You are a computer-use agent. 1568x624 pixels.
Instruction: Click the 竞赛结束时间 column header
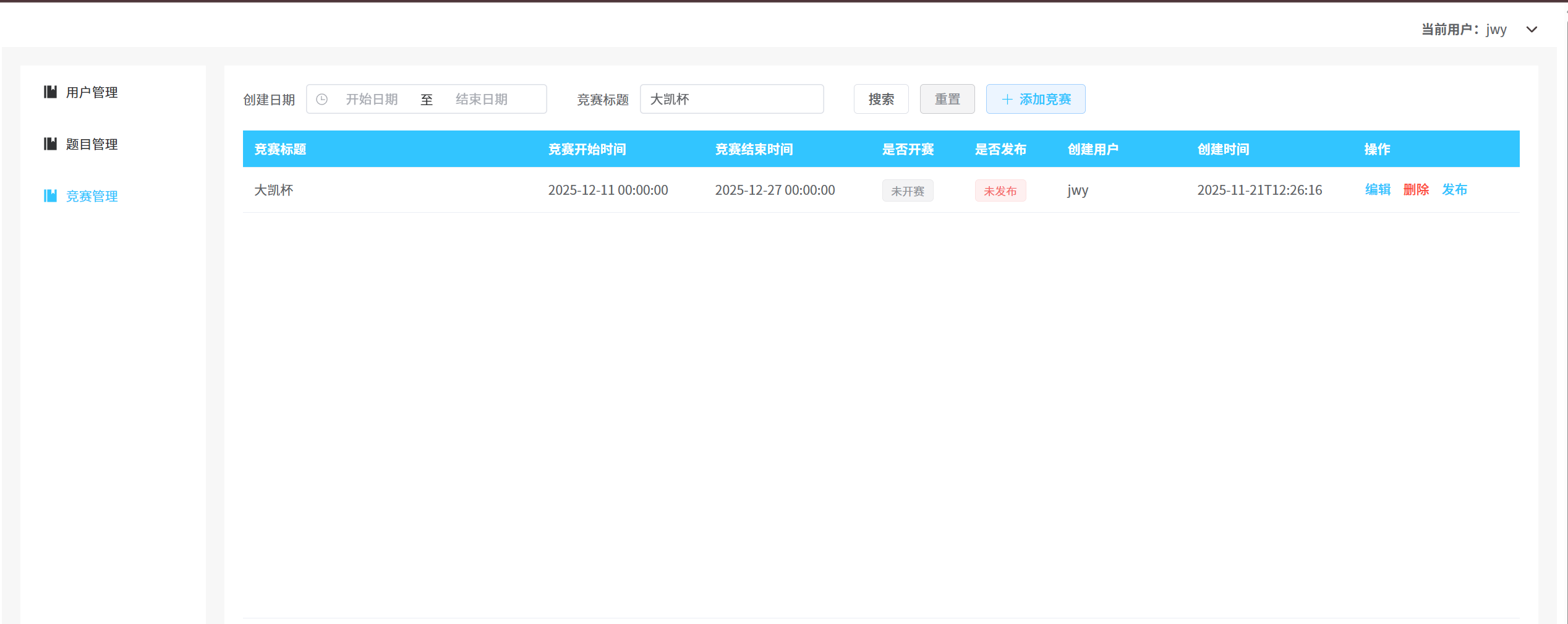(754, 149)
